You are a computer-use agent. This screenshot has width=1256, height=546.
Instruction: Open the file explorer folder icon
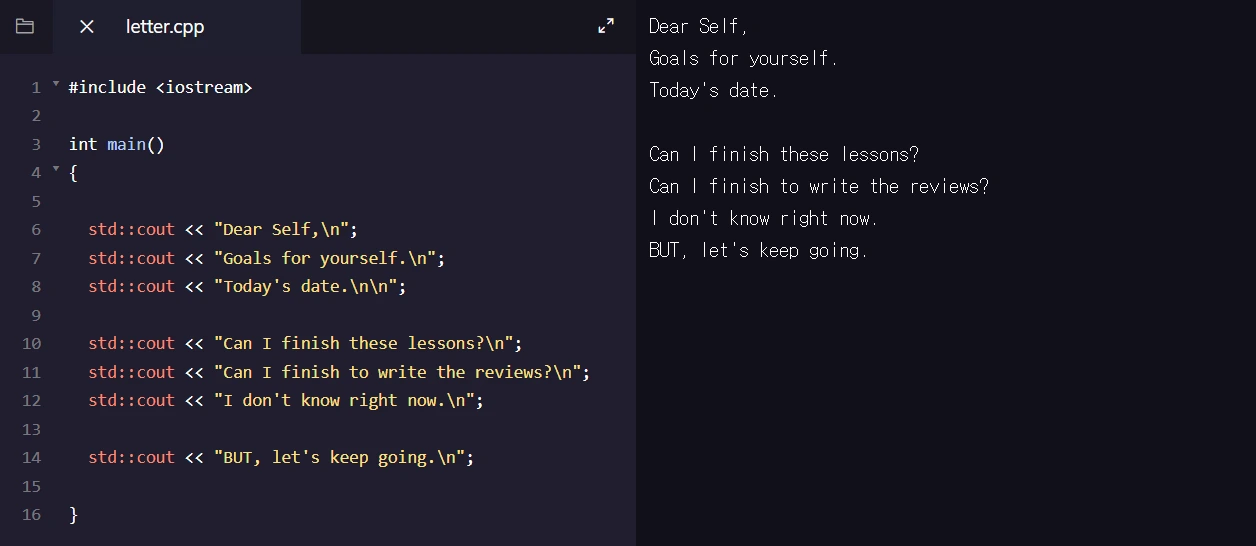[25, 27]
